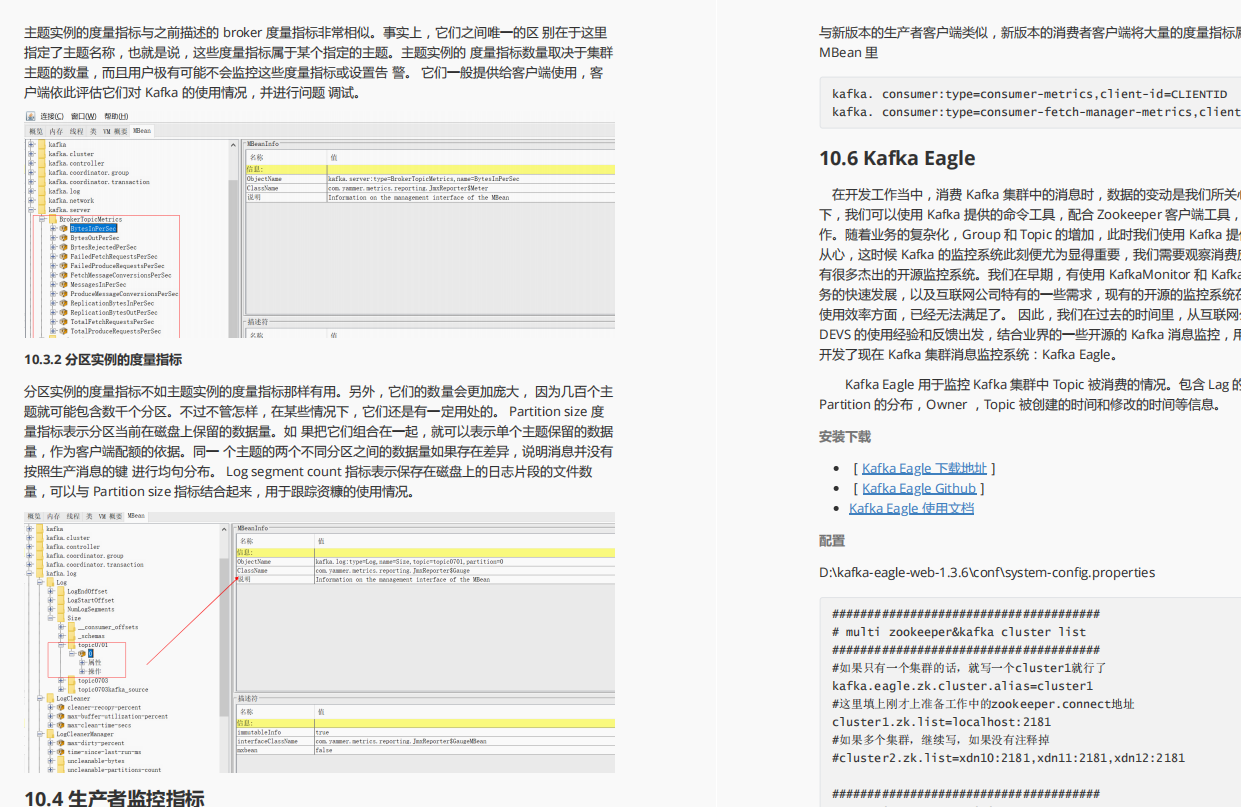Viewport: 1241px width, 807px height.
Task: Select the uncleanable-bytes folder icon
Action: 60,761
